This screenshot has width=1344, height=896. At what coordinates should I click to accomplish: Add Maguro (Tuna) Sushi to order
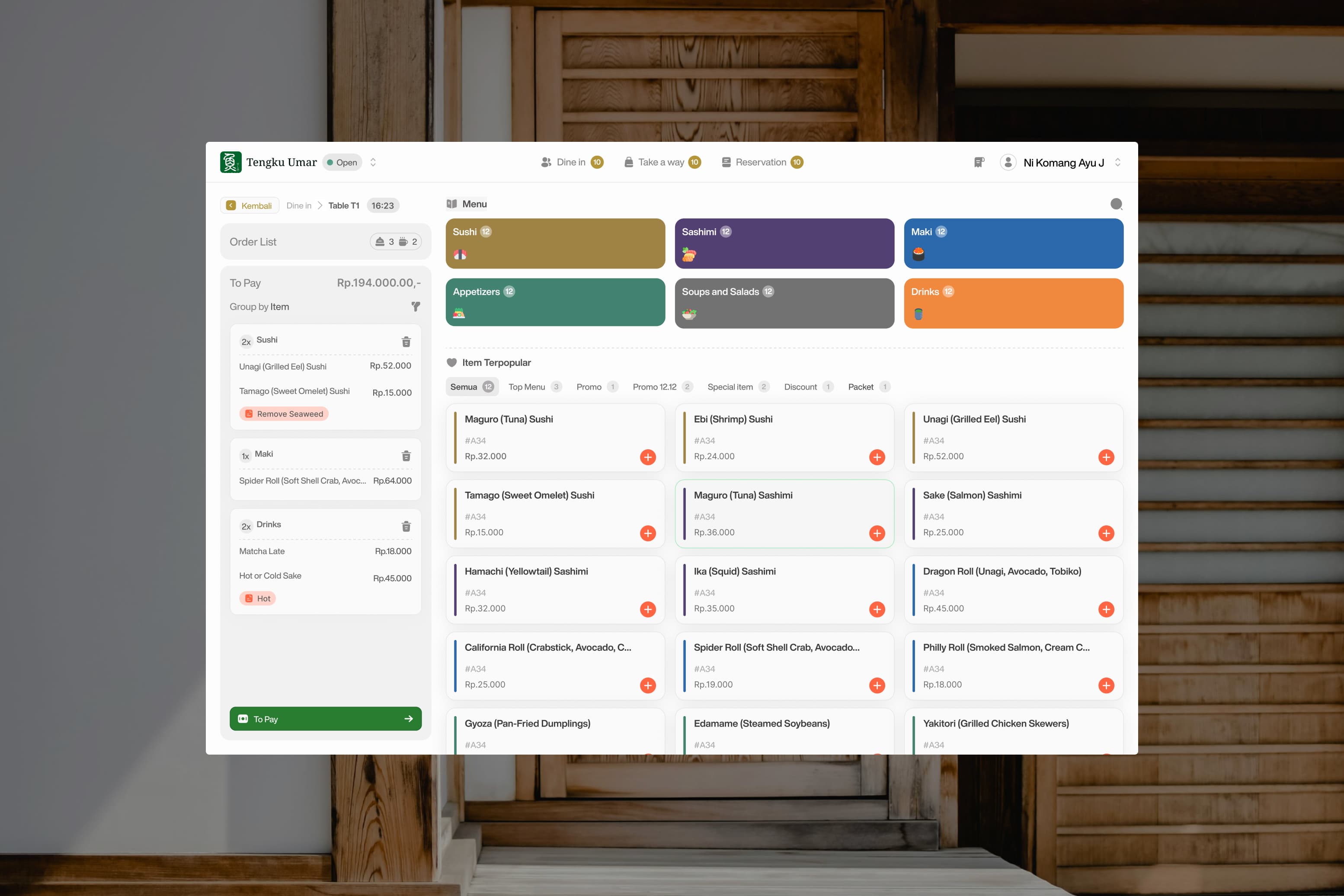(x=647, y=457)
